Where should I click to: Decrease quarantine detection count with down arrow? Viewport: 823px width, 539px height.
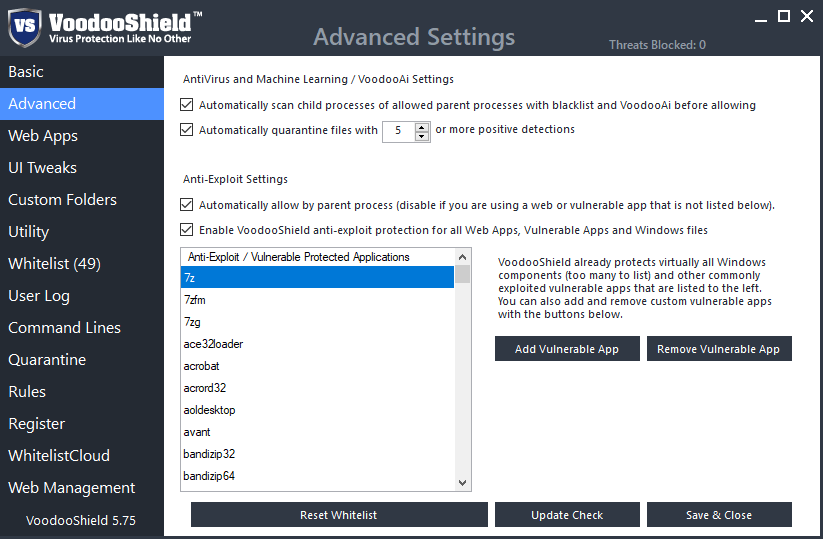pos(421,136)
